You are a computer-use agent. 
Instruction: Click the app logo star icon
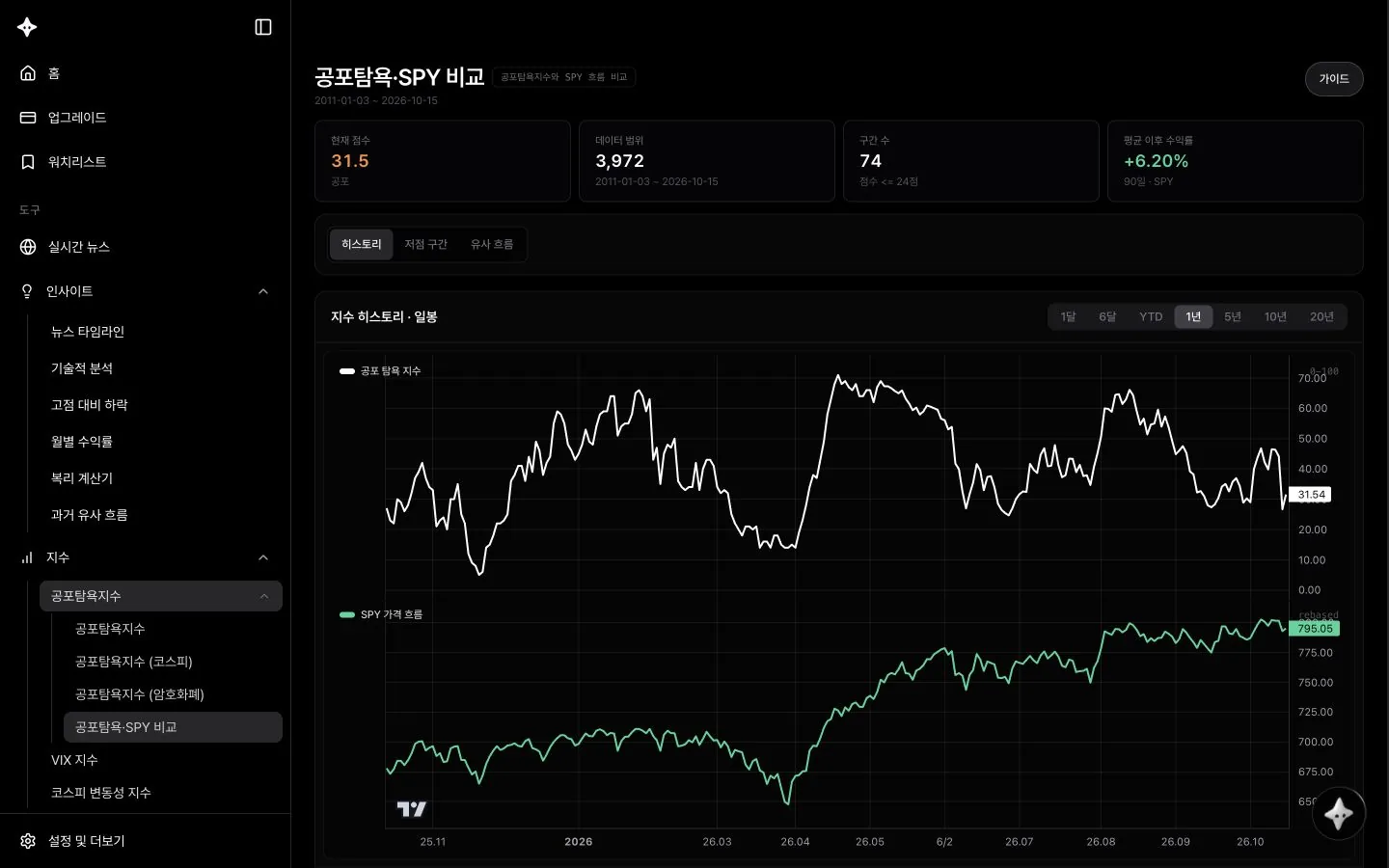click(x=27, y=27)
